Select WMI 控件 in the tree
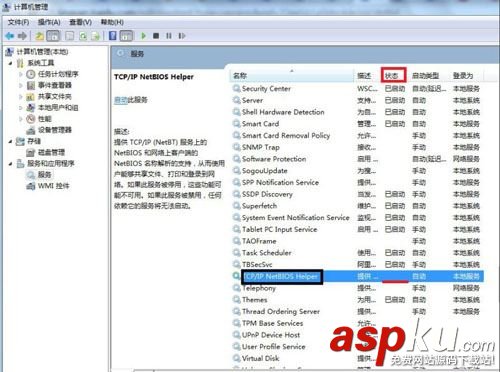Viewport: 500px width, 372px height. 53,186
